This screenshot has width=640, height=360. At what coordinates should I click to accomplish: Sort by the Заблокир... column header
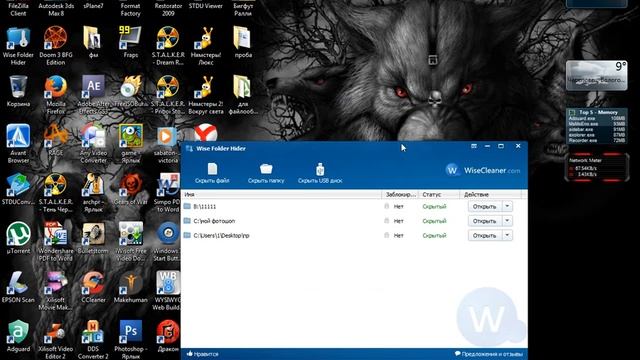click(x=400, y=195)
